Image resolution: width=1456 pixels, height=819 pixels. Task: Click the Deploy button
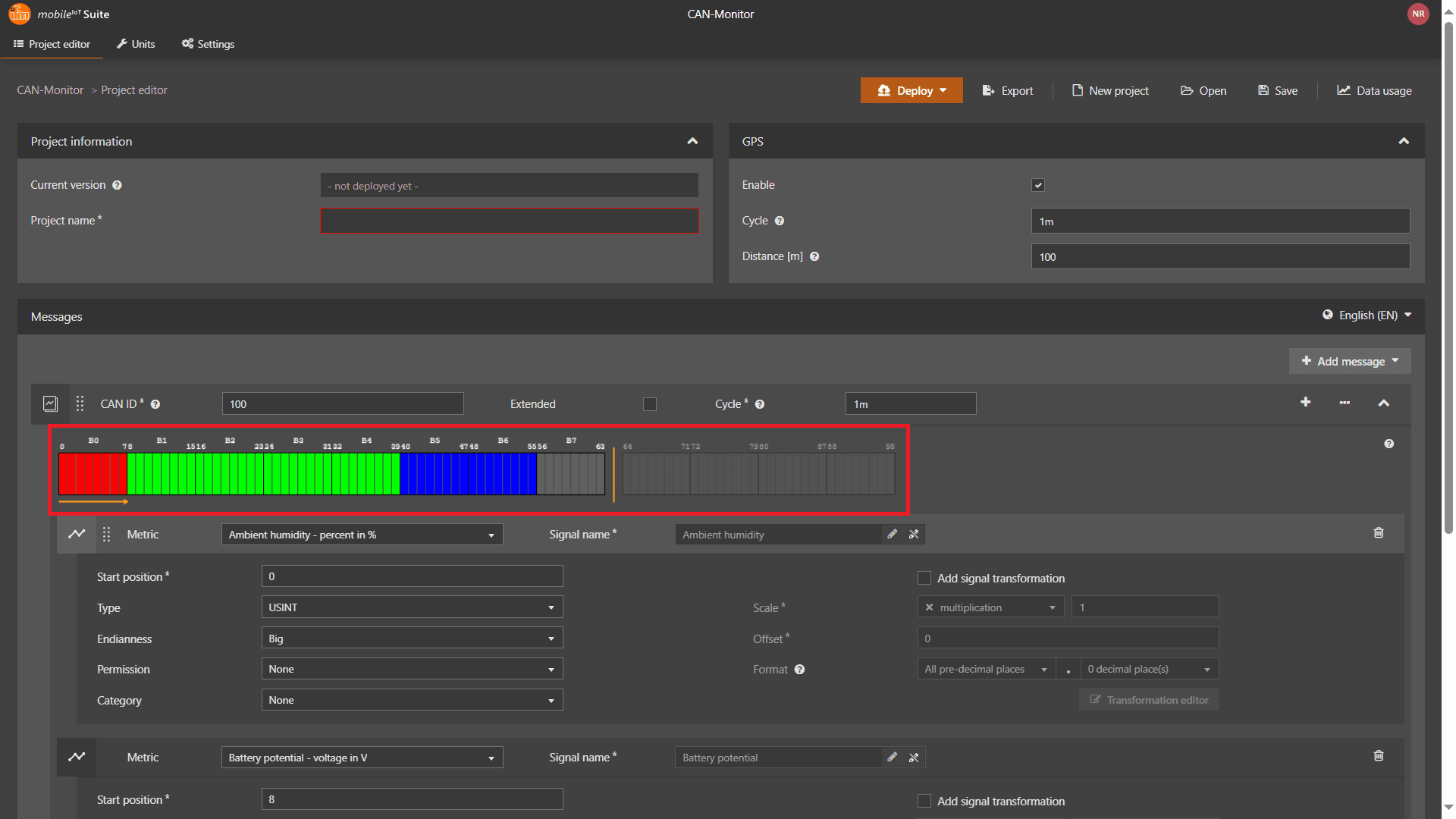click(911, 90)
